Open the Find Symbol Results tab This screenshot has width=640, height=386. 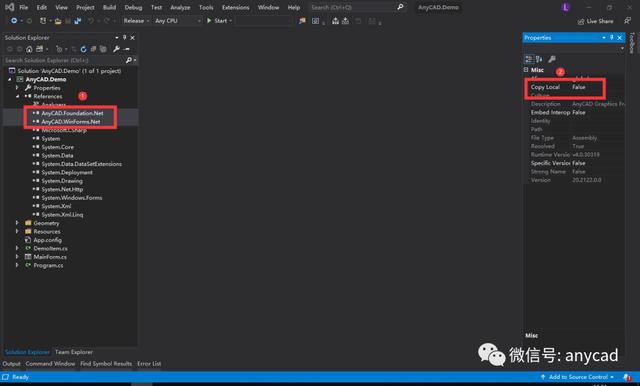point(106,364)
